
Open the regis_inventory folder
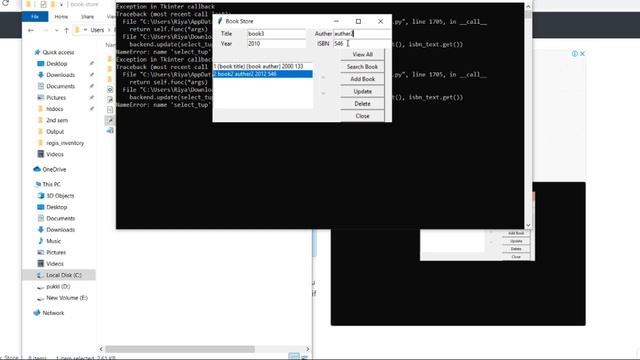pyautogui.click(x=65, y=143)
